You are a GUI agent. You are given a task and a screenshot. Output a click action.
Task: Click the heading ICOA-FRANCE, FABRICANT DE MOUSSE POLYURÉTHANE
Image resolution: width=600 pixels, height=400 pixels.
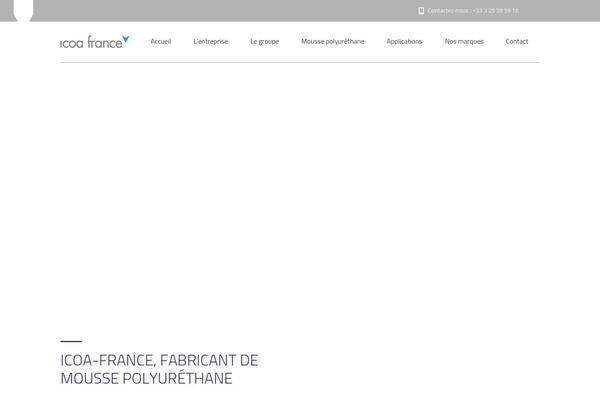click(x=159, y=369)
